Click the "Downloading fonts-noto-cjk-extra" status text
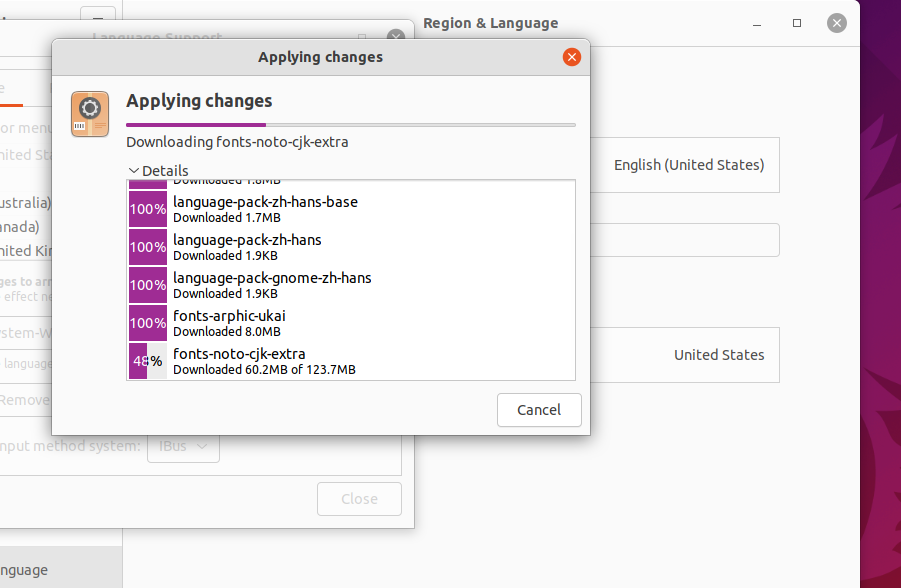 [x=237, y=142]
